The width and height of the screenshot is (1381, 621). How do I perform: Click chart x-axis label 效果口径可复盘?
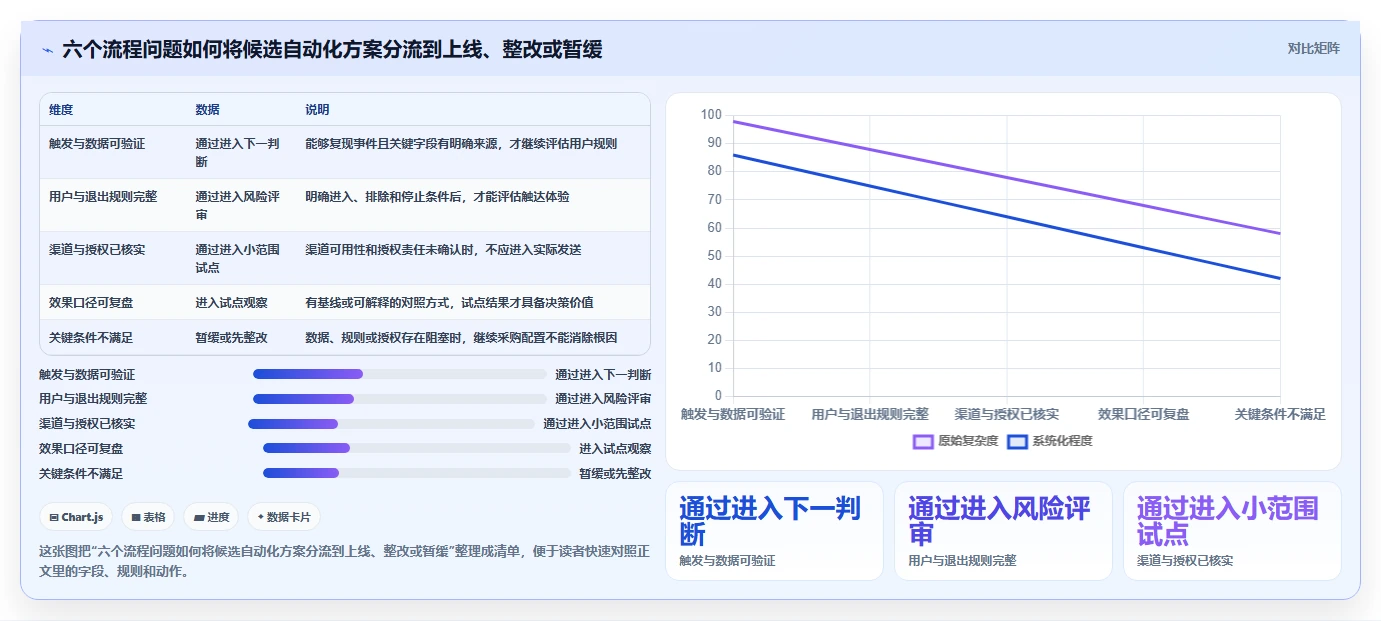tap(1144, 414)
